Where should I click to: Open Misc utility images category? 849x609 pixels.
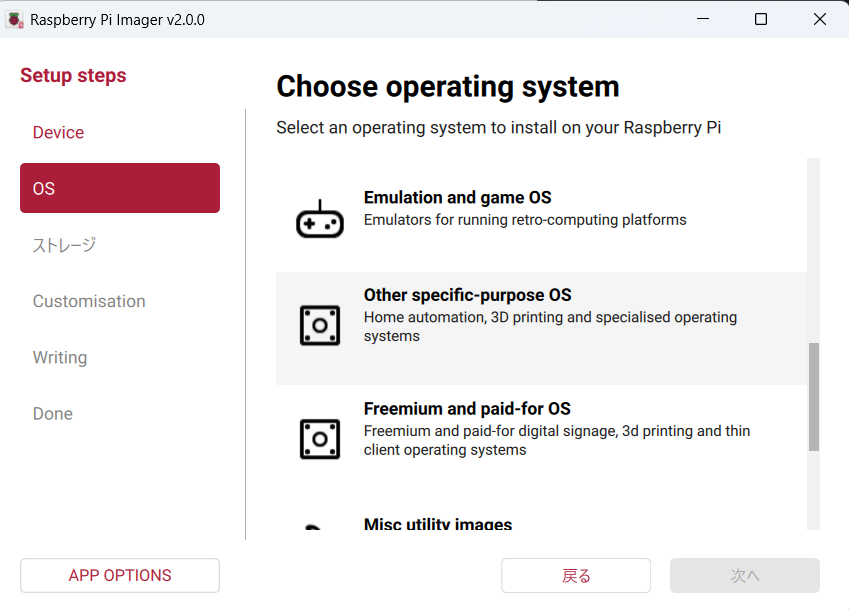[437, 524]
